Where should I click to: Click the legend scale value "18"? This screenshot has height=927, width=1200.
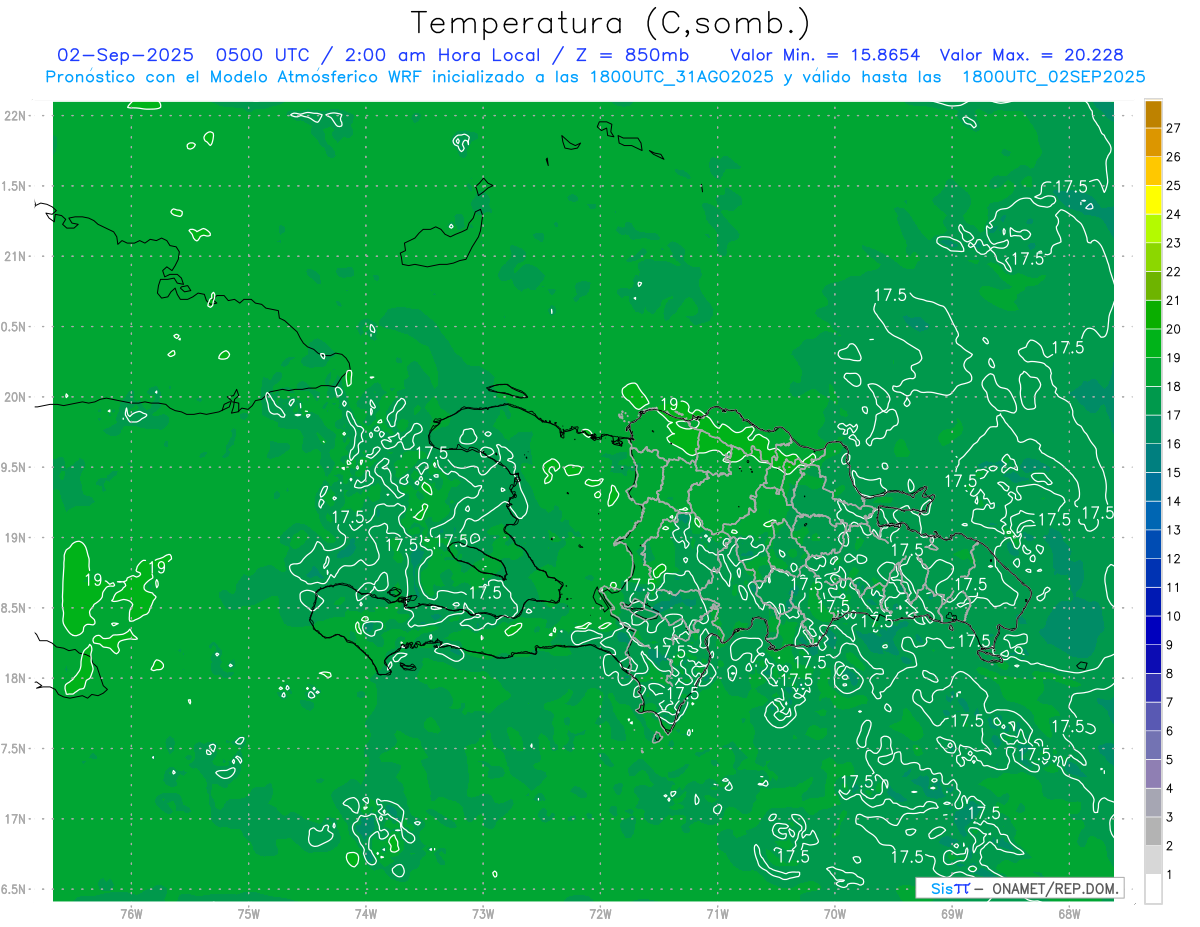pos(1174,386)
